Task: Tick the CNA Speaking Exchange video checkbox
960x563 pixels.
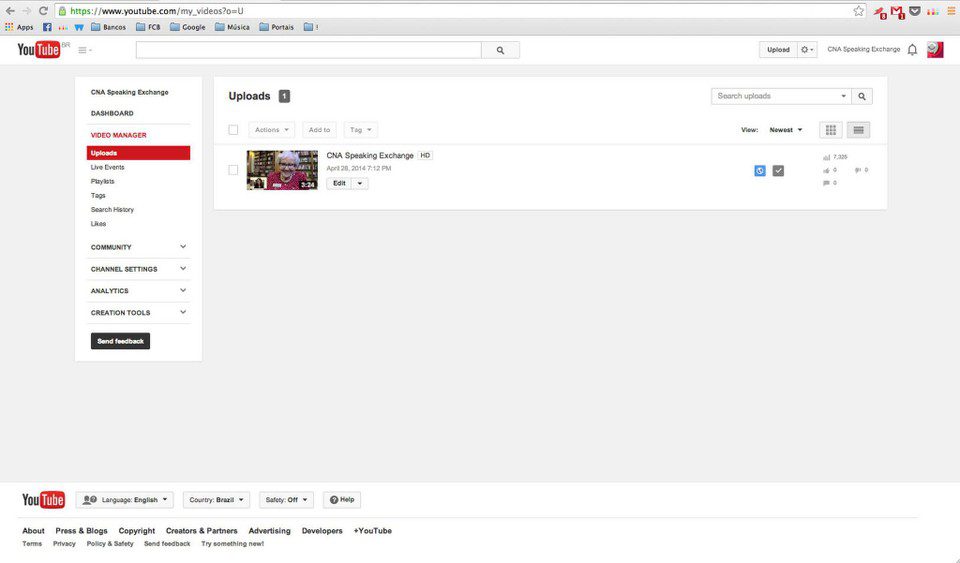Action: (233, 170)
